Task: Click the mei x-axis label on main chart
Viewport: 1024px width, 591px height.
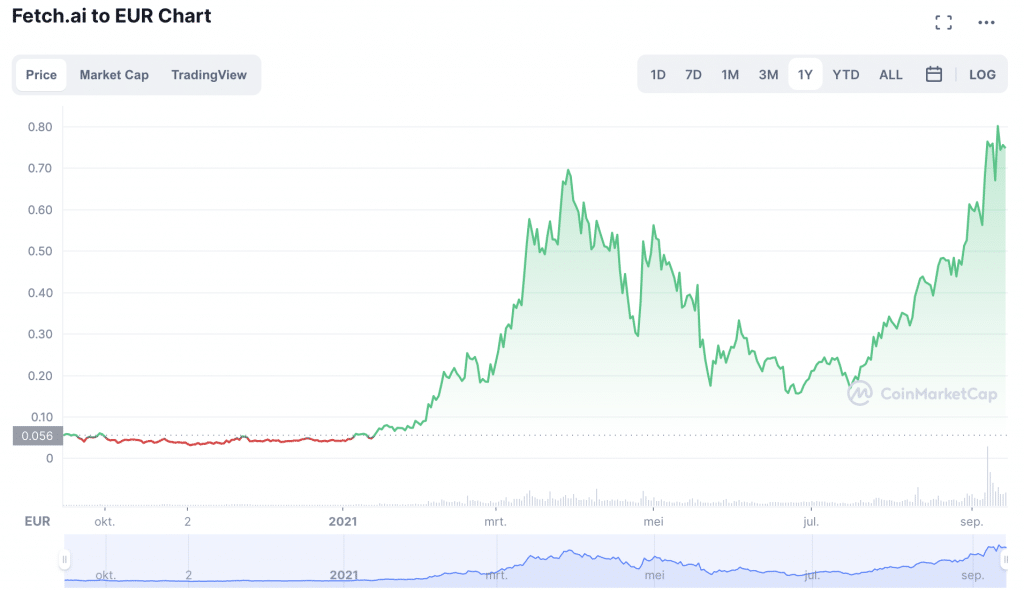Action: (x=653, y=522)
